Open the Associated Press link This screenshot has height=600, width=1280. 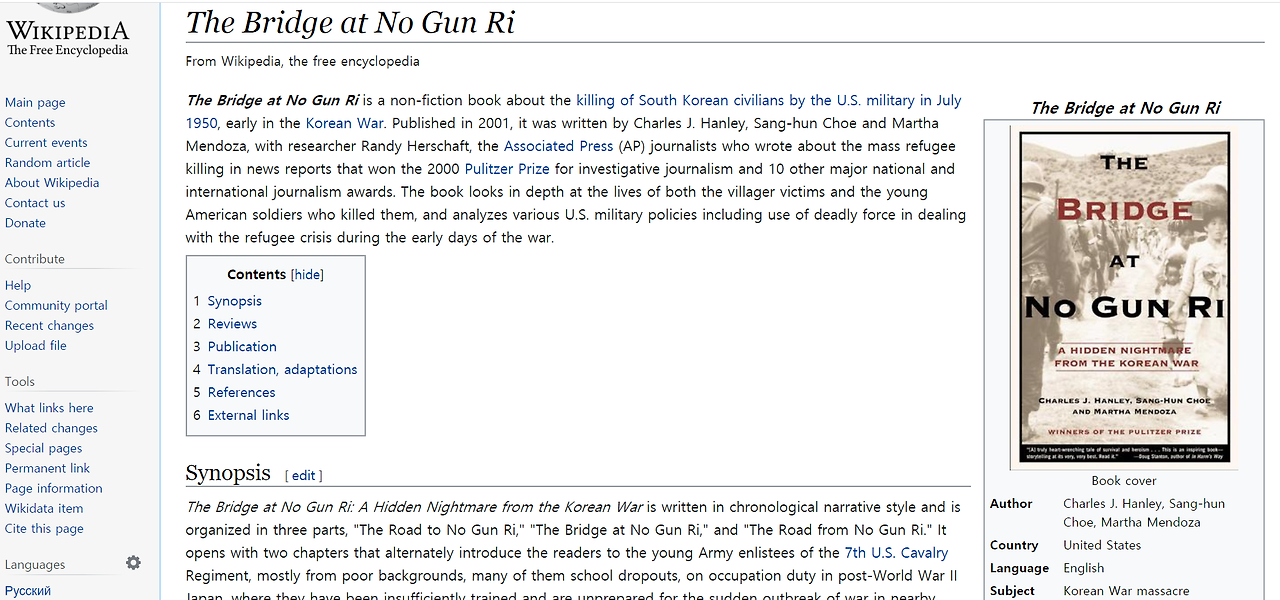pos(558,146)
